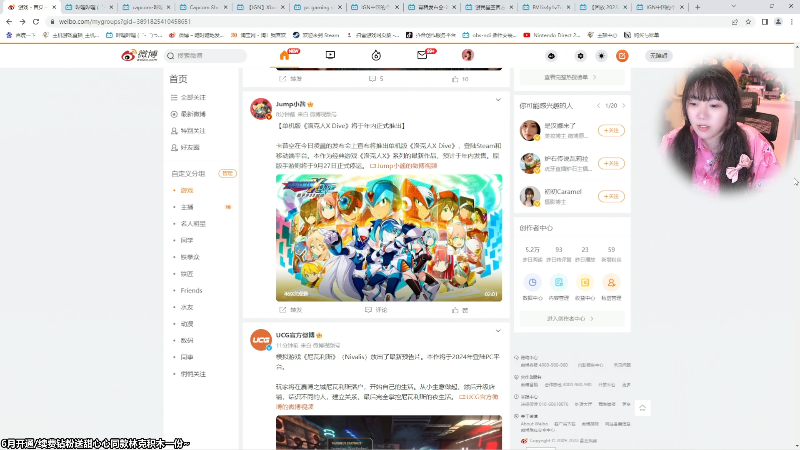Like the Jump小姐 post
The height and width of the screenshot is (450, 800).
point(460,310)
